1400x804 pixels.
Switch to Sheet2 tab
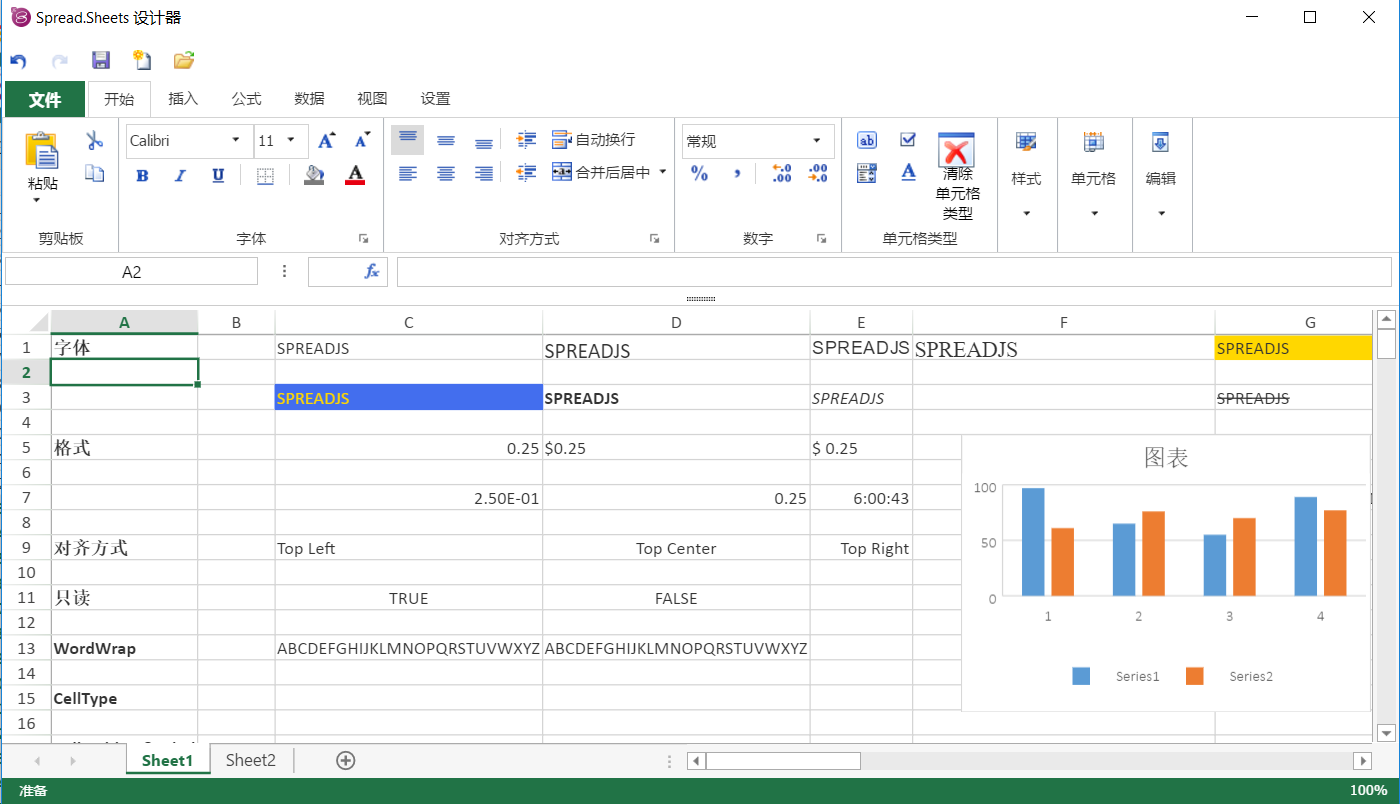[250, 760]
